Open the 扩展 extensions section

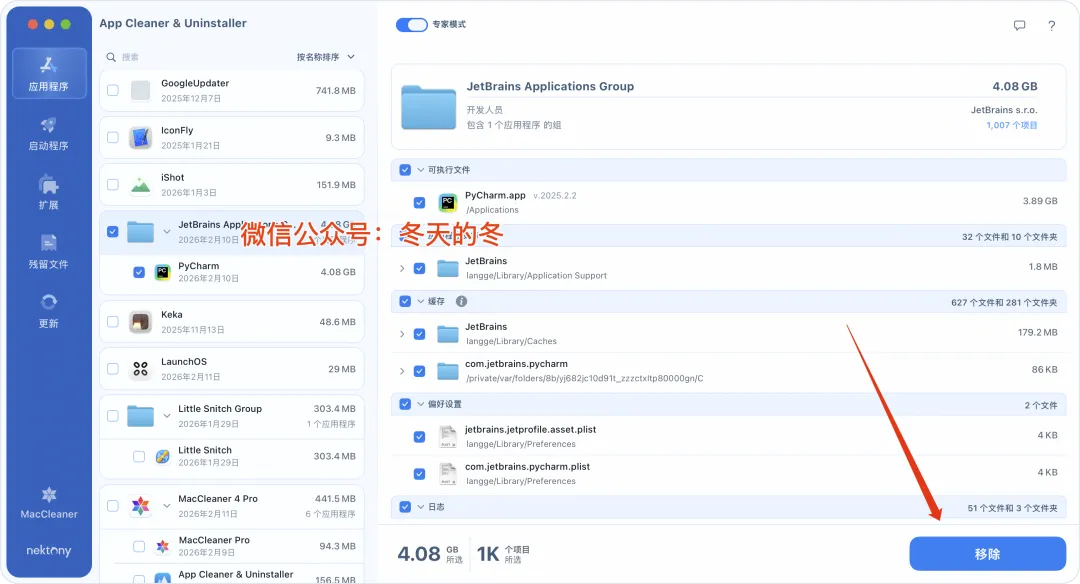48,193
